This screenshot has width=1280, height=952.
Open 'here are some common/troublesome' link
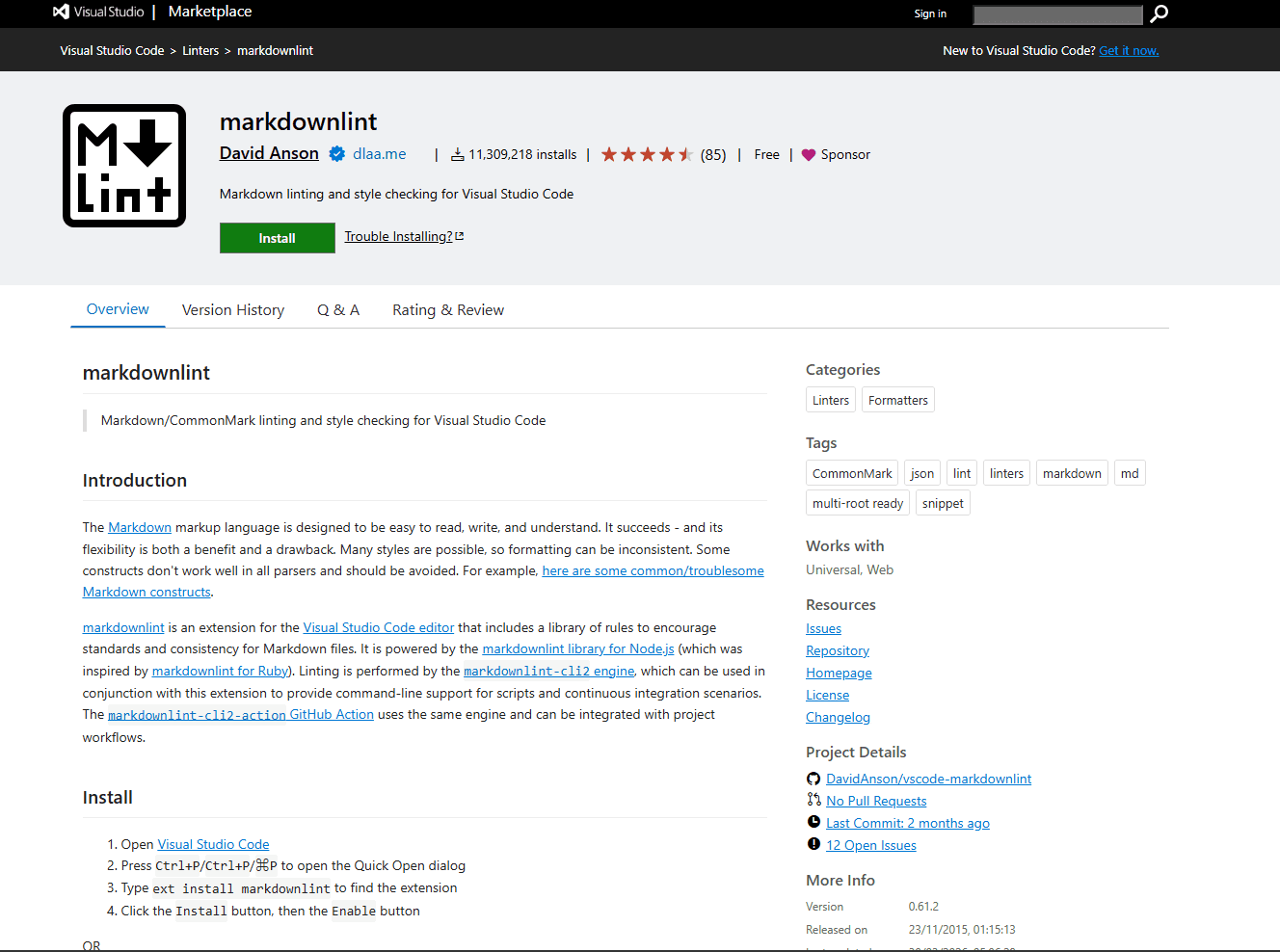(653, 570)
